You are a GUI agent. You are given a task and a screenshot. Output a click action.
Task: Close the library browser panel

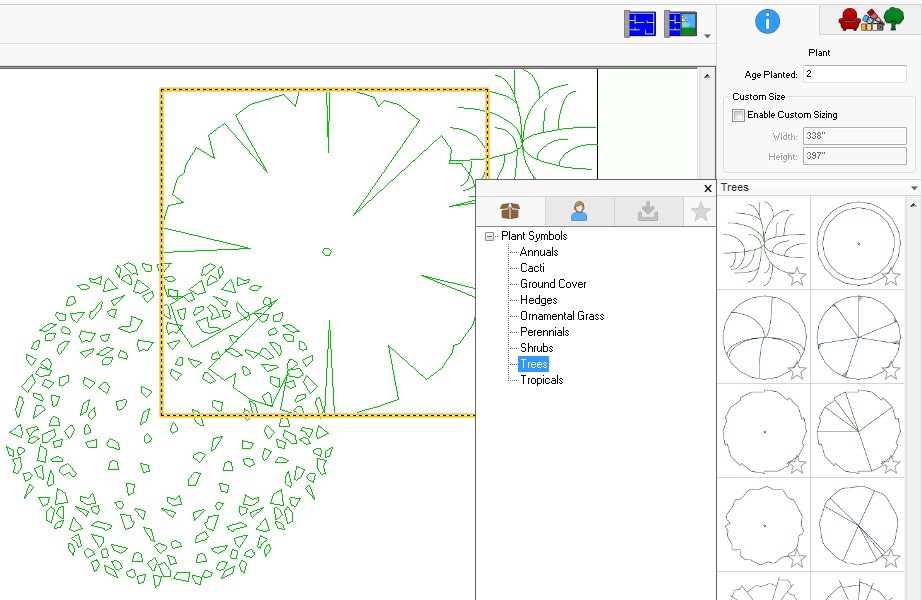coord(708,188)
